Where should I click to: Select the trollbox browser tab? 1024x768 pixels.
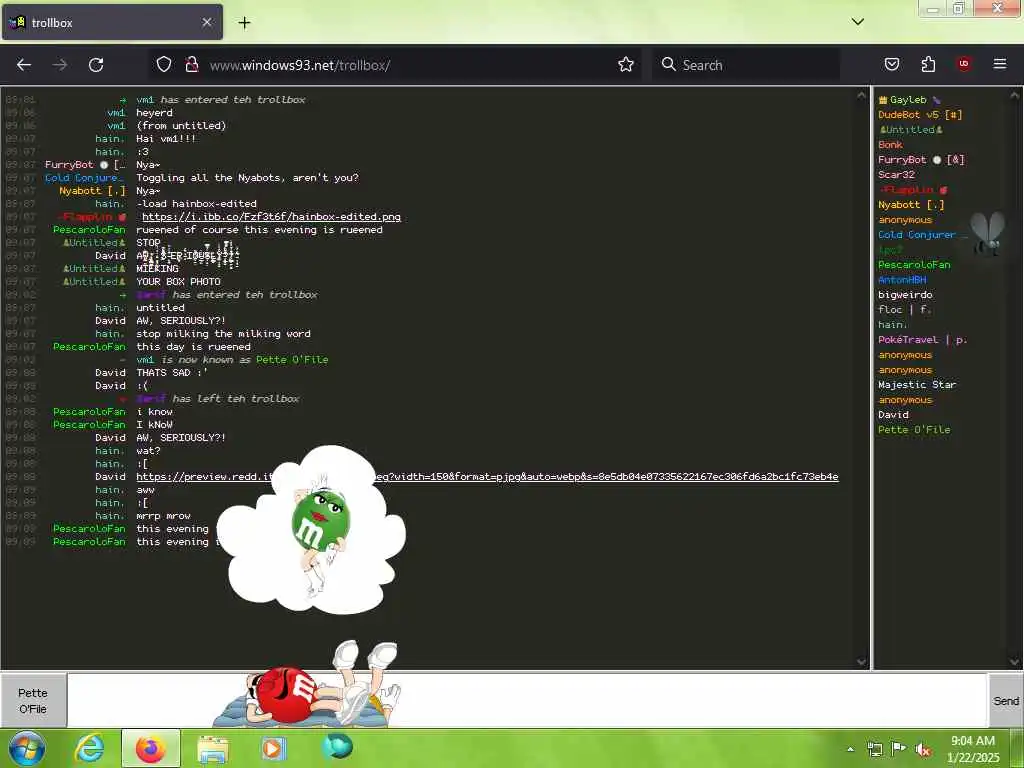coord(112,22)
